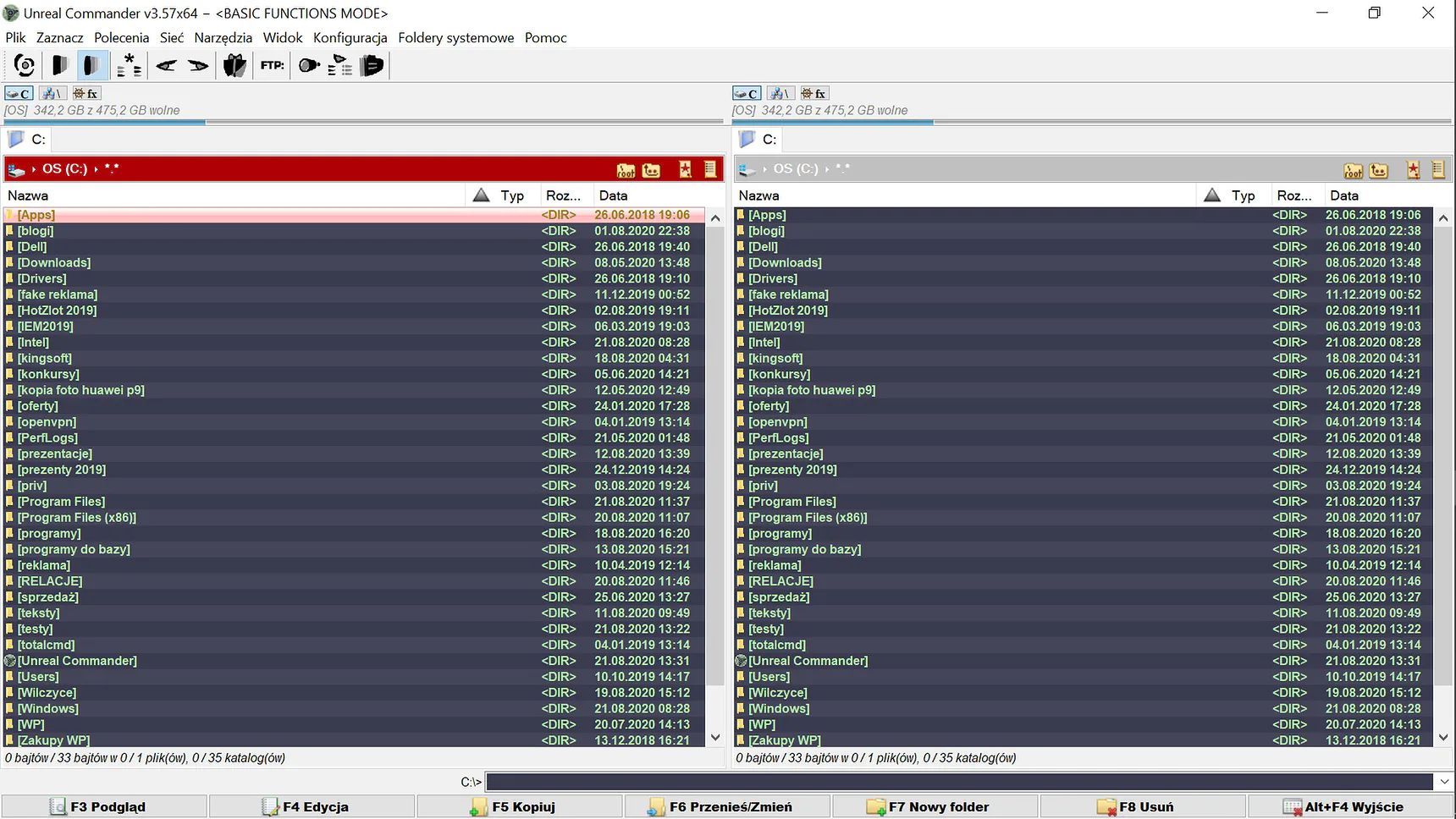This screenshot has width=1456, height=819.
Task: Open the network drive button in the left panel
Action: 52,93
